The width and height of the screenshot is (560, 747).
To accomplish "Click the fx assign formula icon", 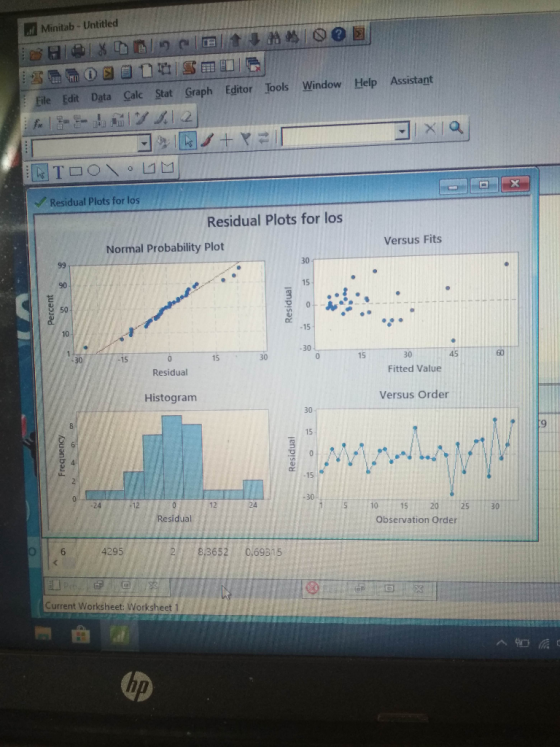I will pyautogui.click(x=38, y=123).
